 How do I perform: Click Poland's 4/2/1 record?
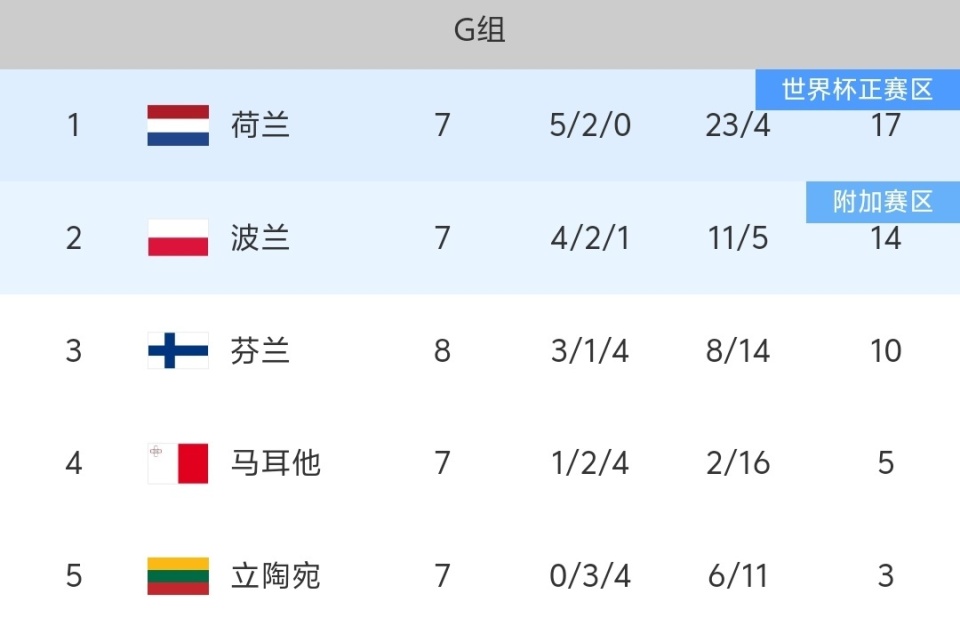point(590,238)
